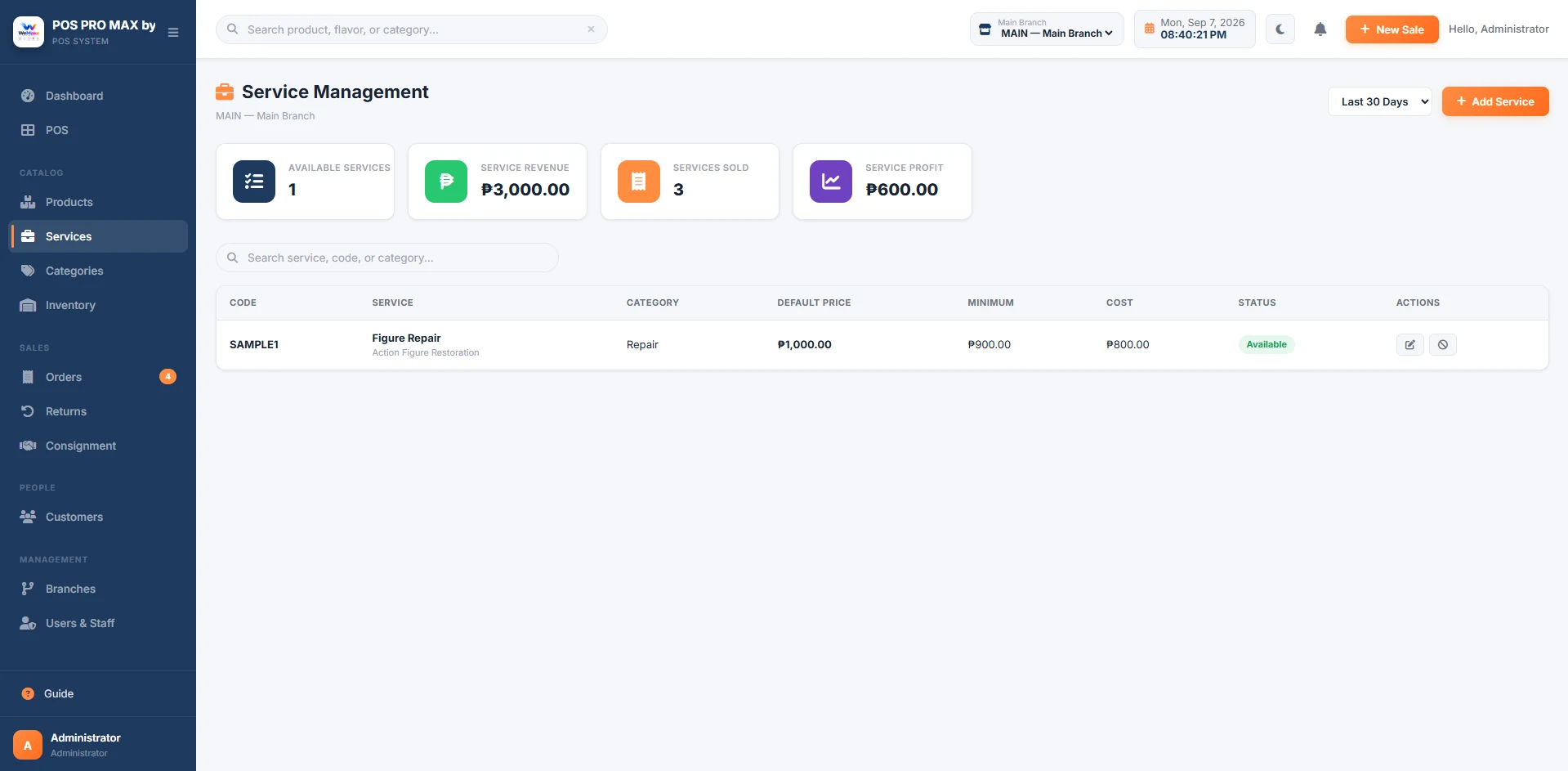The width and height of the screenshot is (1568, 771).
Task: Click the Service Revenue peso icon
Action: click(446, 182)
